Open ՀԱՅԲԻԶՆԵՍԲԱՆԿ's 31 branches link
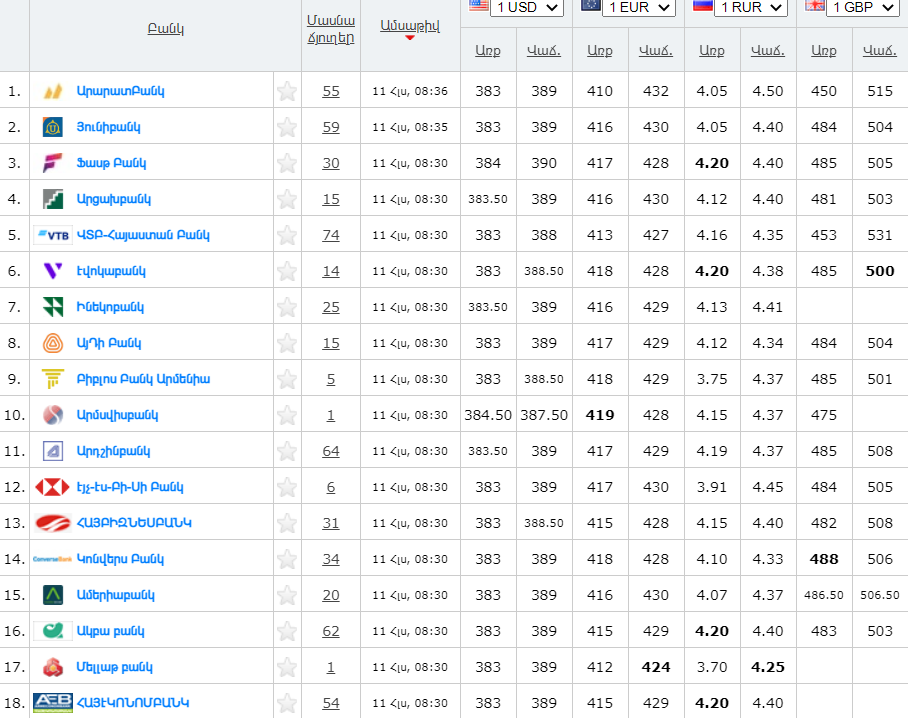908x718 pixels. [331, 523]
